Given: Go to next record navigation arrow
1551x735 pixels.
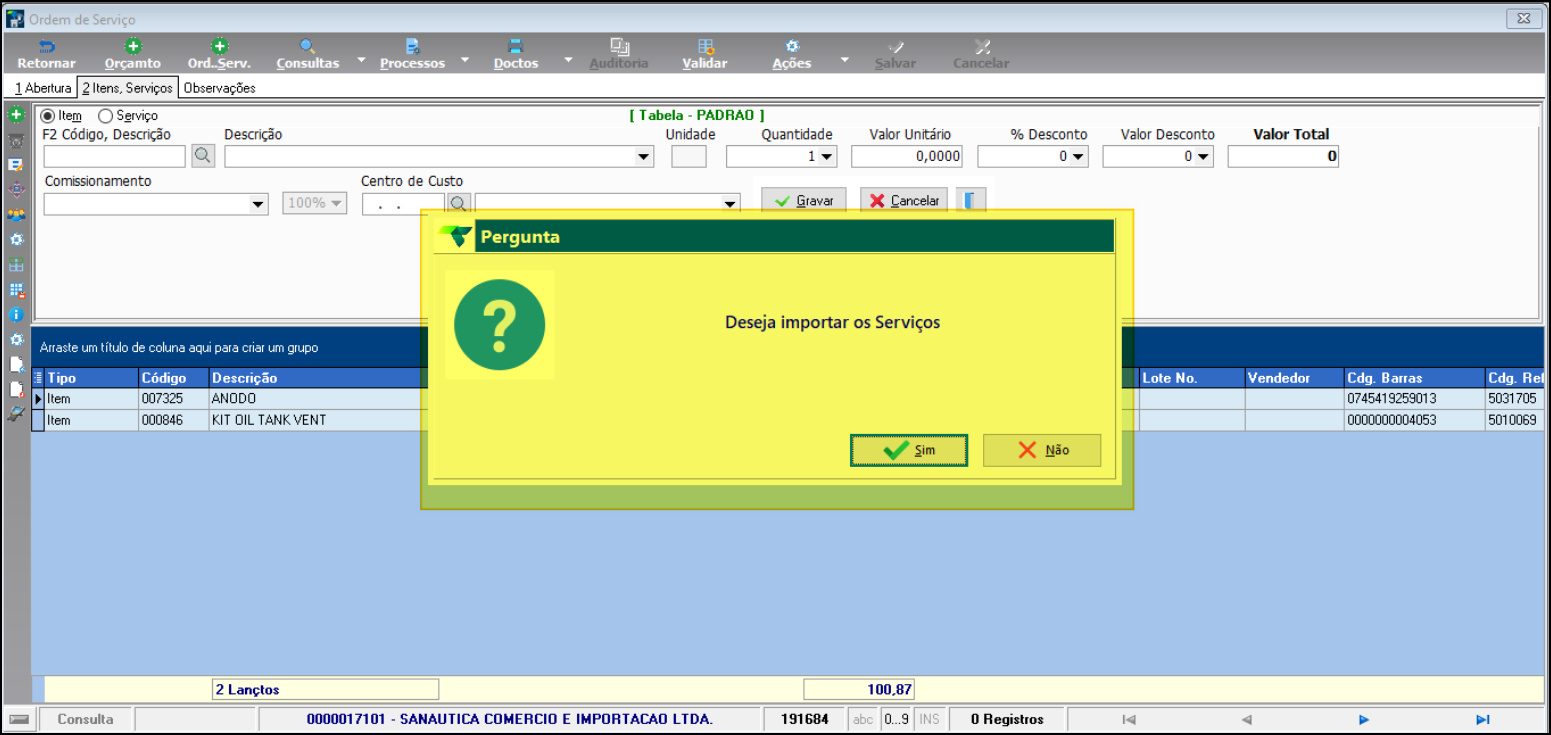Looking at the screenshot, I should pos(1364,719).
